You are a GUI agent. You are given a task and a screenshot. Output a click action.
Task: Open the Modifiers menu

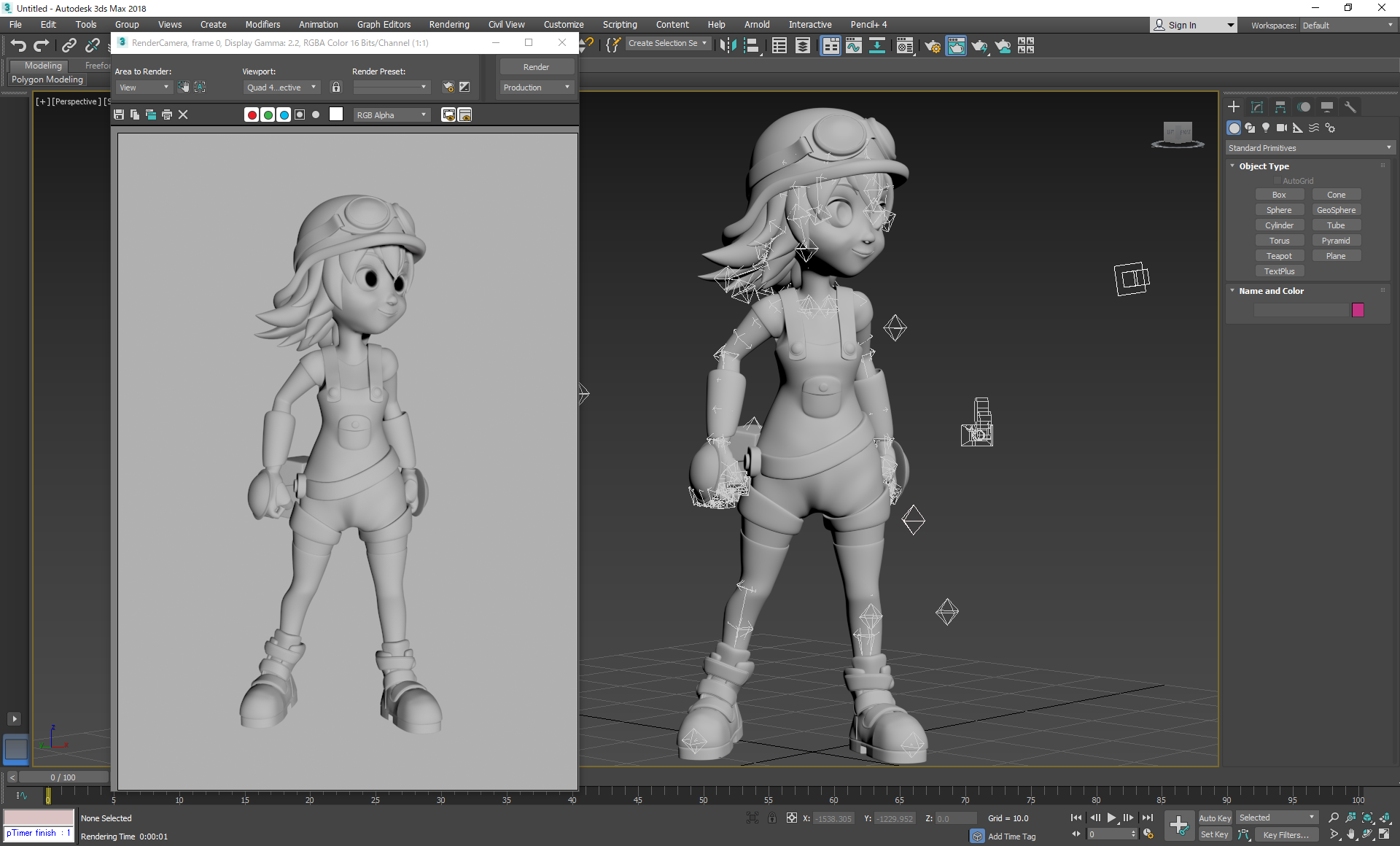point(262,24)
